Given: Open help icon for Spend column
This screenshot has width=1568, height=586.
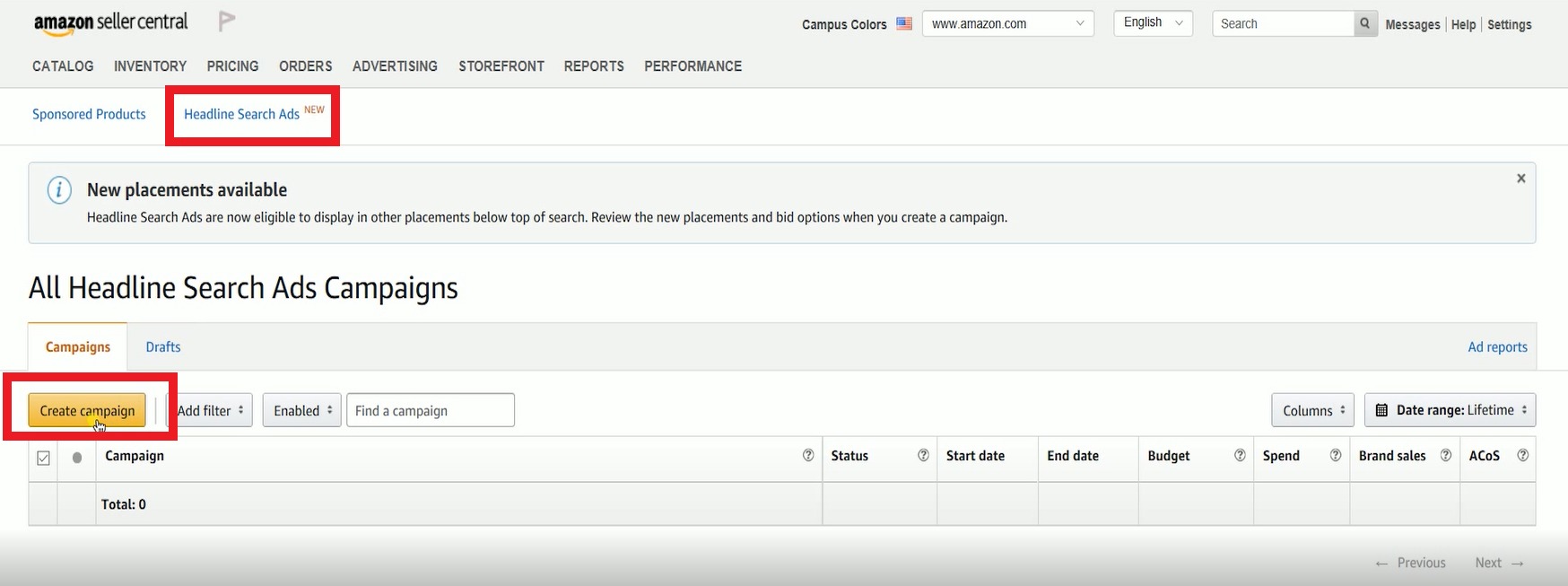Looking at the screenshot, I should 1335,456.
